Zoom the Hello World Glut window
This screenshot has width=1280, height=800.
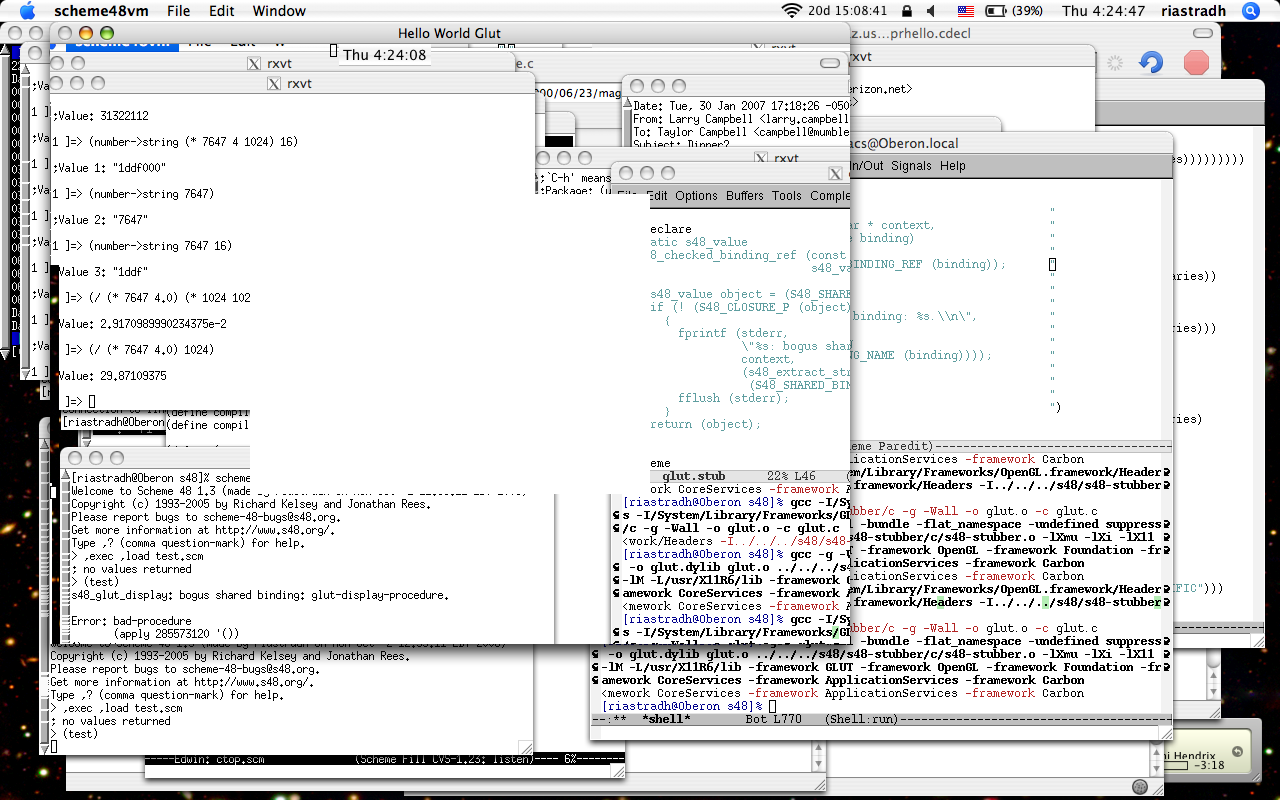click(106, 34)
